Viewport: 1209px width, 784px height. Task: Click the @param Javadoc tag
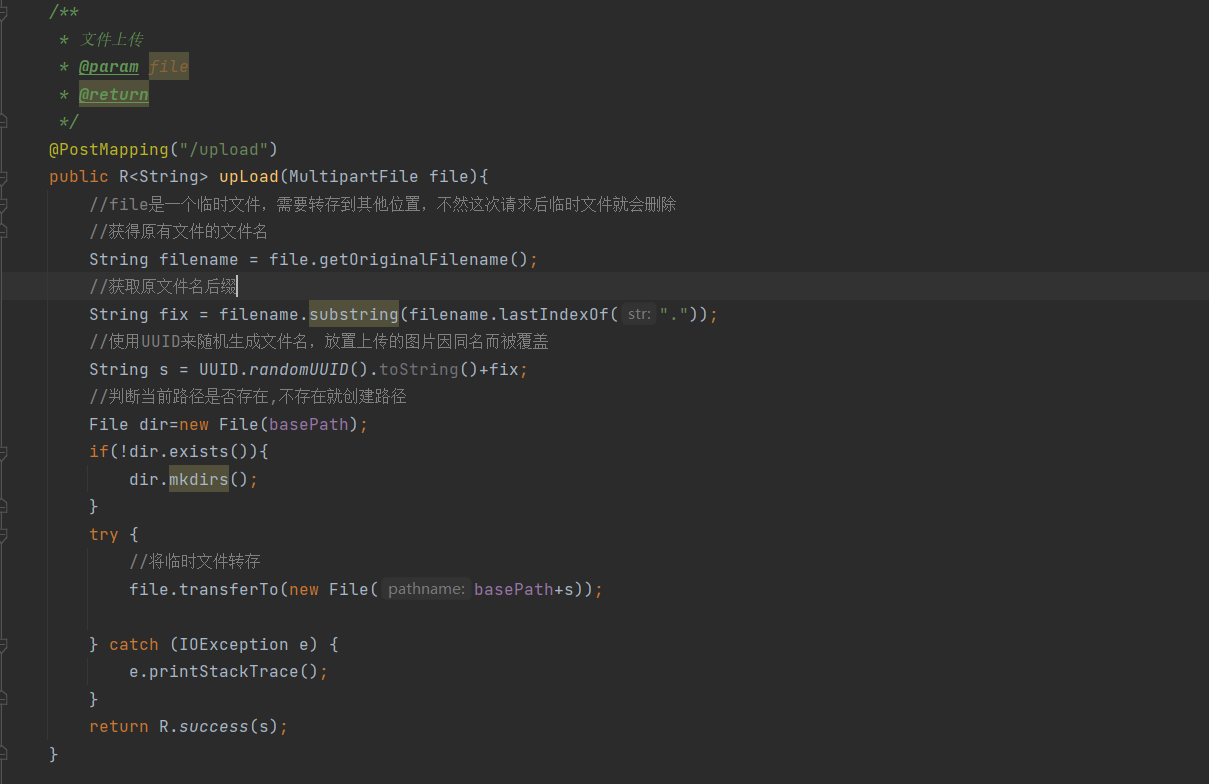109,67
